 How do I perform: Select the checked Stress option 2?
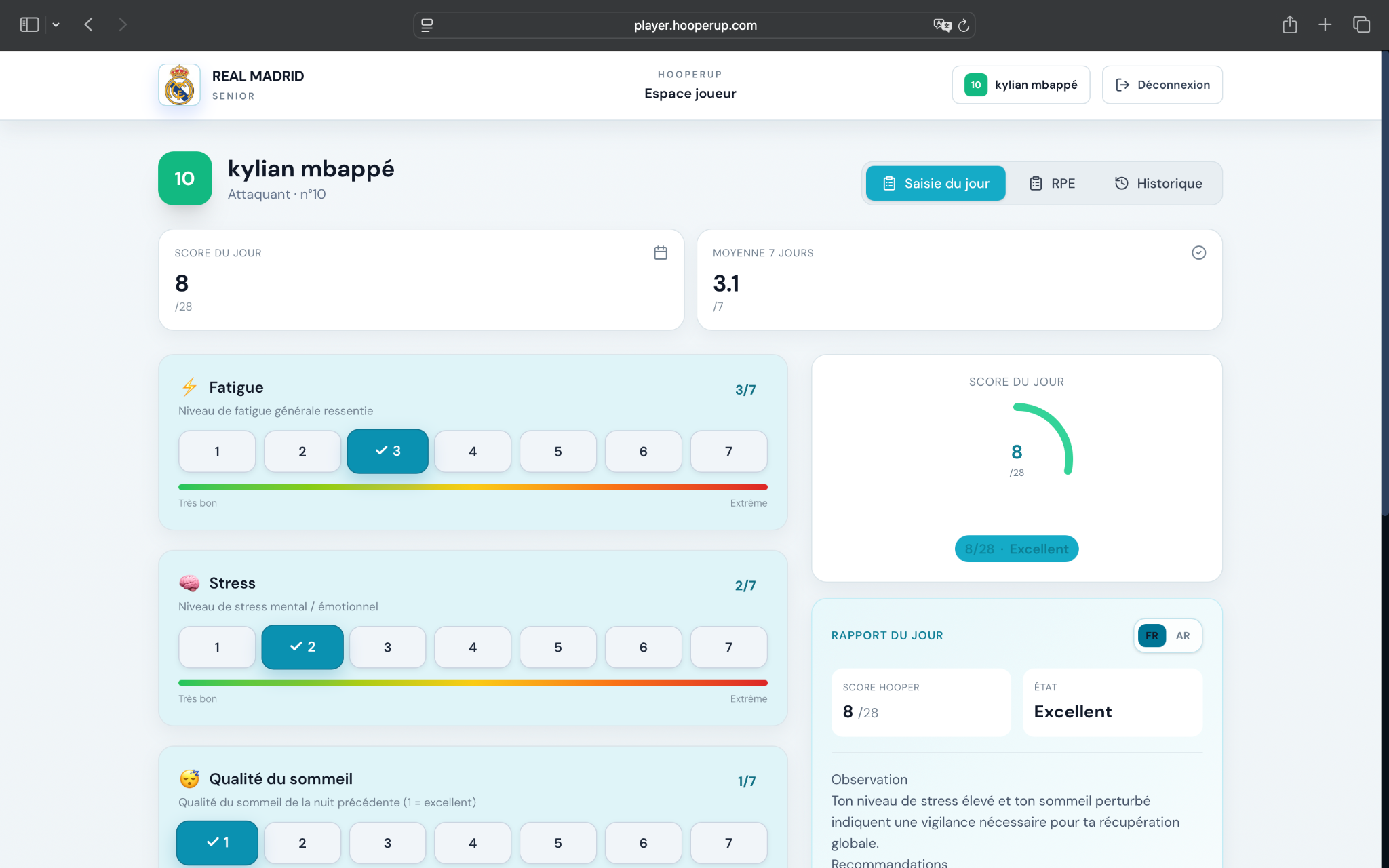click(x=302, y=647)
